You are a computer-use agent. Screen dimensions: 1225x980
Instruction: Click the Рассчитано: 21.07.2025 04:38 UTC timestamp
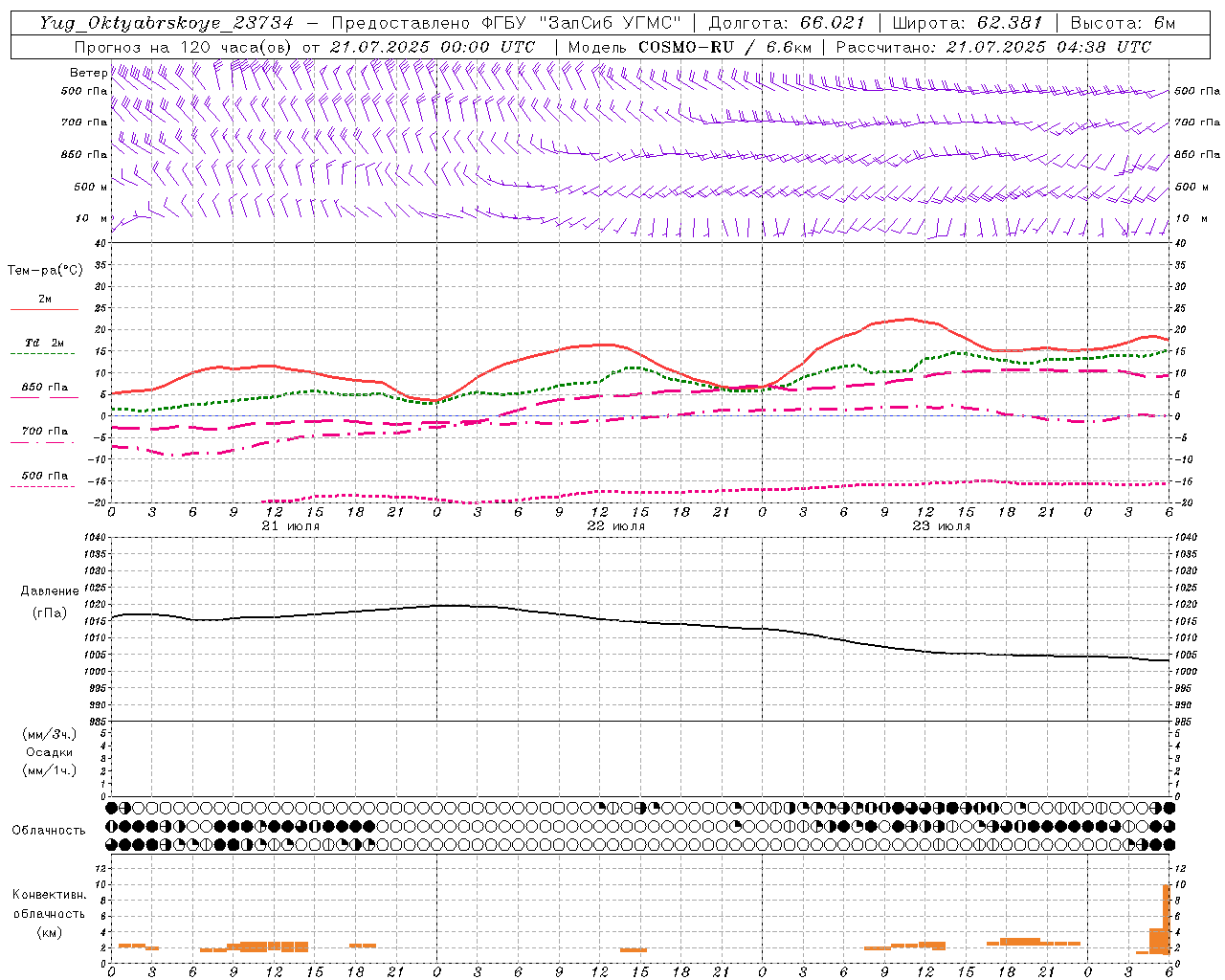993,47
